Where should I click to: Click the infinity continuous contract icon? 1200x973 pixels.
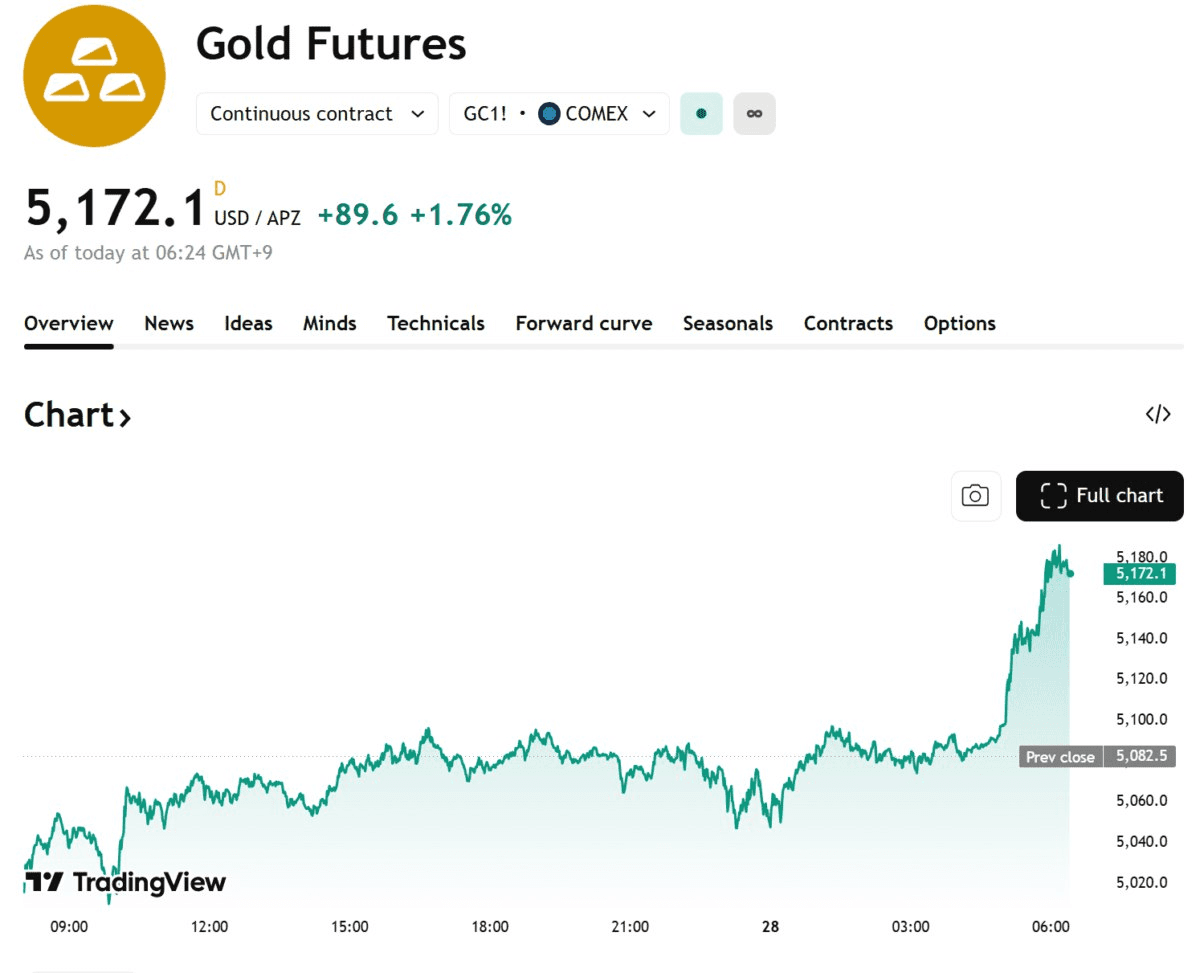(x=754, y=114)
